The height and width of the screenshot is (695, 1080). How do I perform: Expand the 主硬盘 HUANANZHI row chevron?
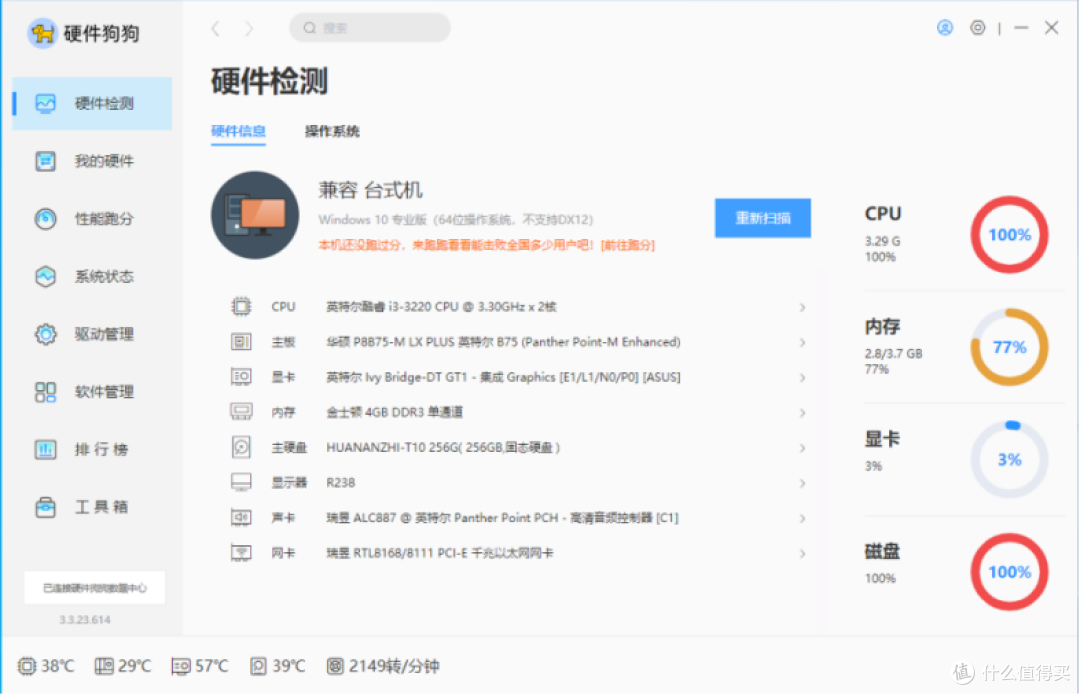[802, 448]
